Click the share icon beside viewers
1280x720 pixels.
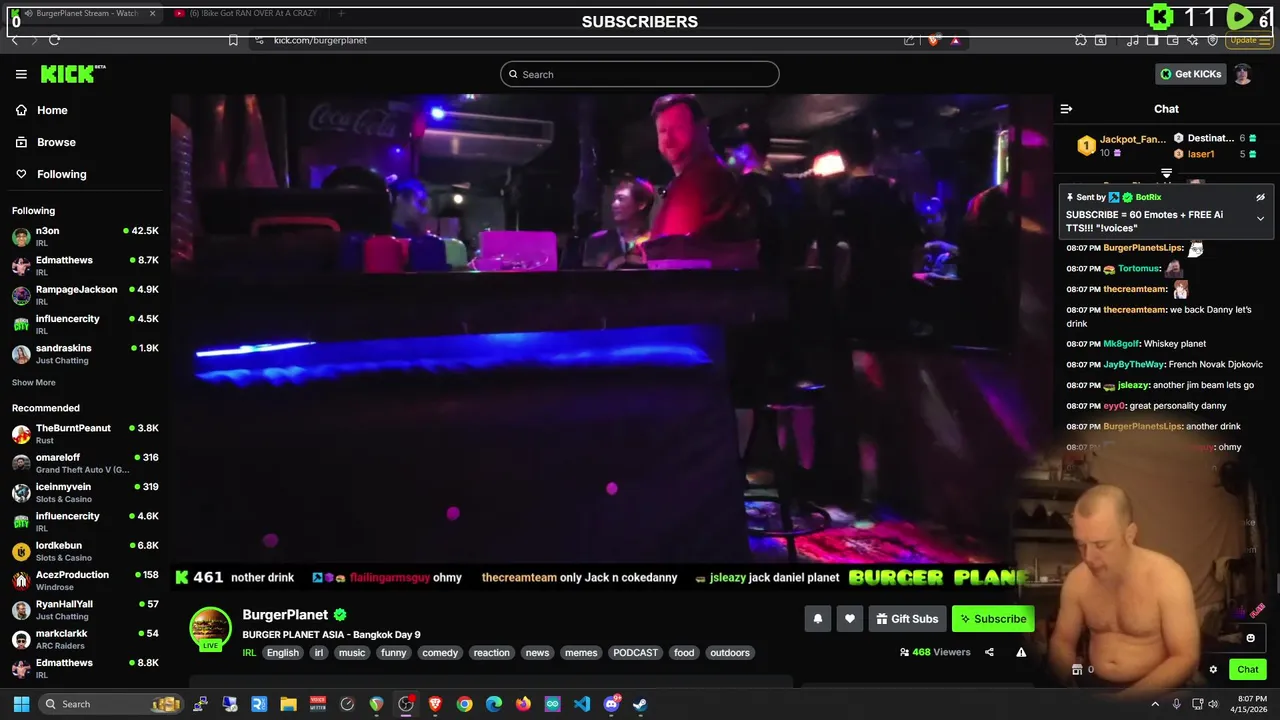coord(989,652)
